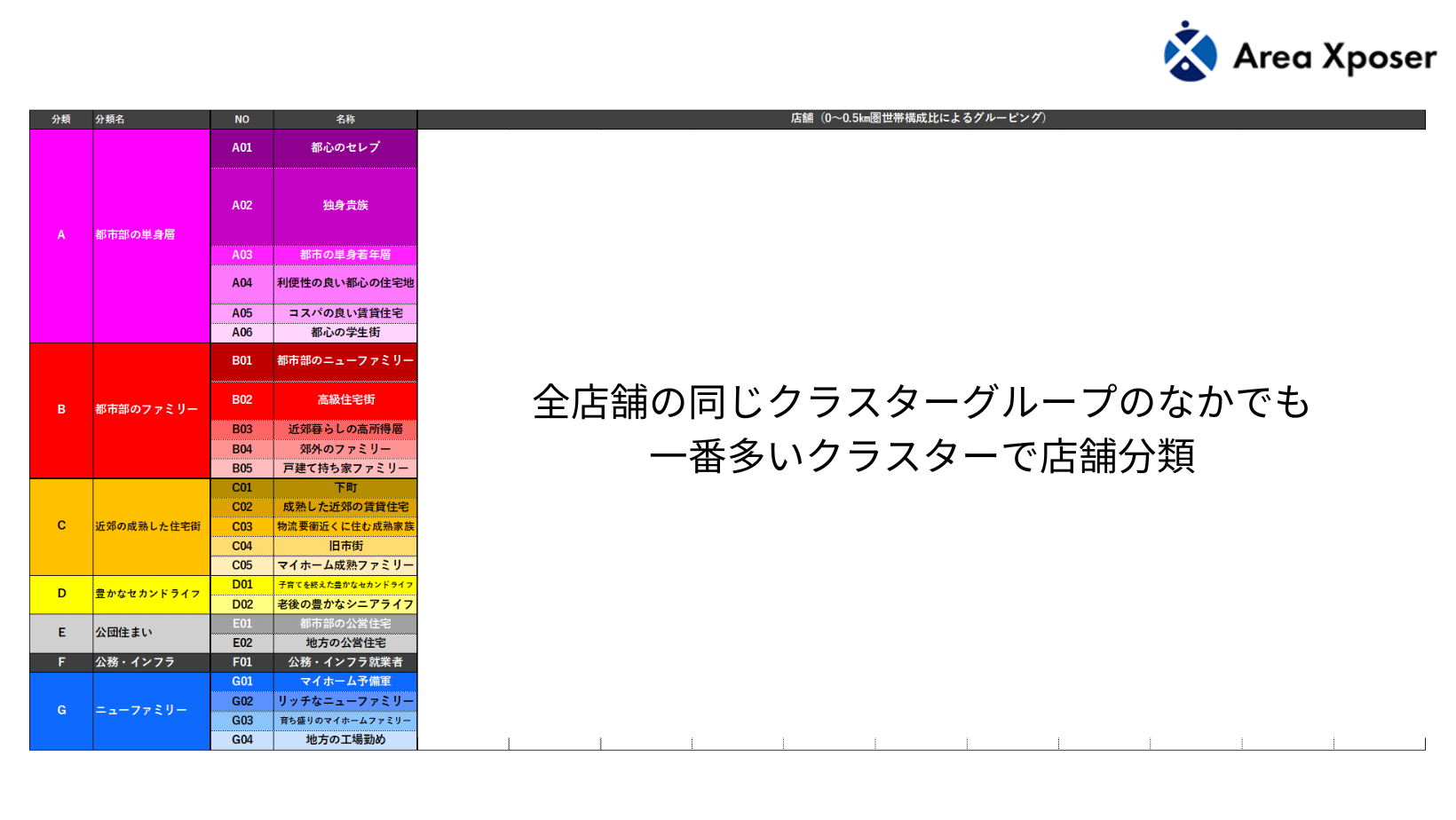1456x820 pixels.
Task: Select the B02 高級住宅街 cell
Action: [345, 400]
